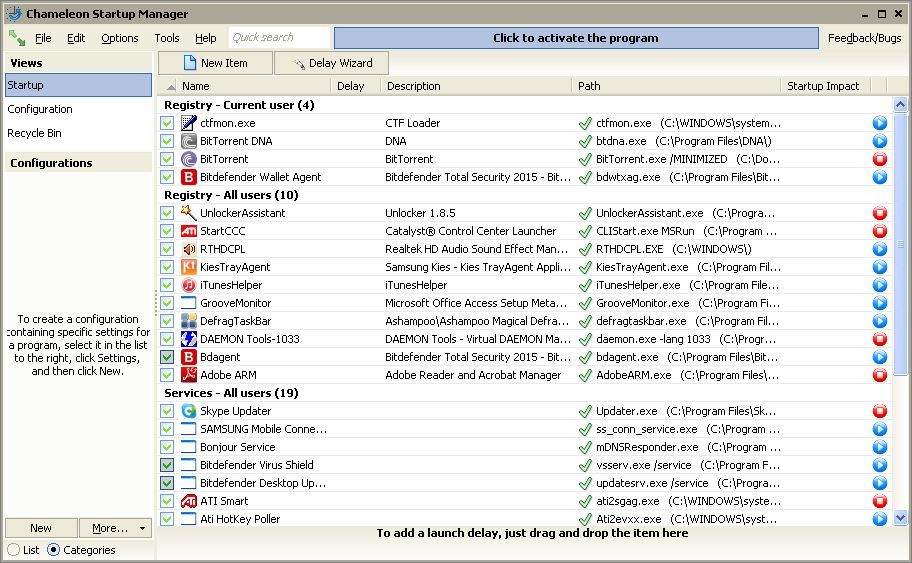Switch to the Configuration view

(x=78, y=109)
